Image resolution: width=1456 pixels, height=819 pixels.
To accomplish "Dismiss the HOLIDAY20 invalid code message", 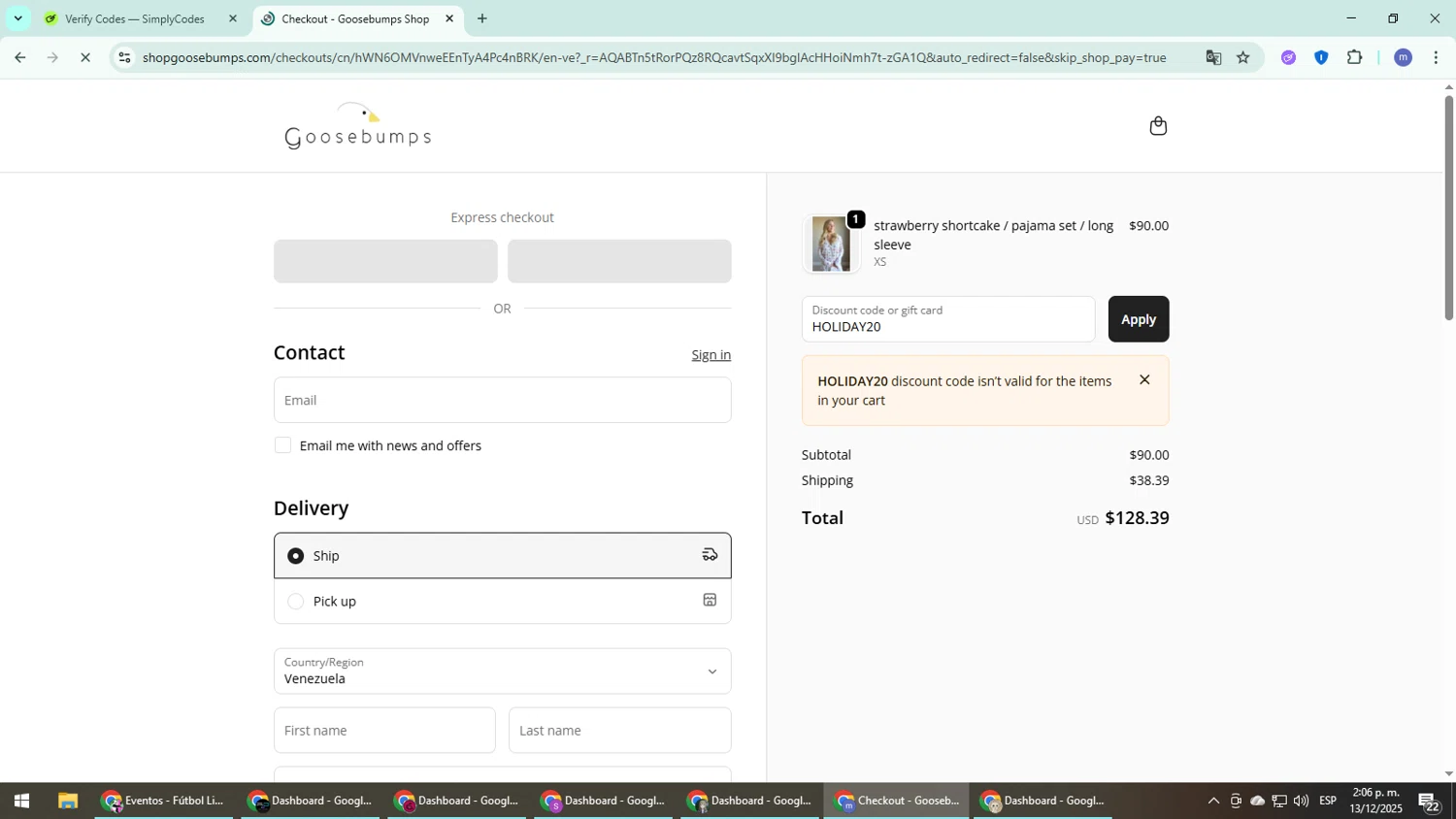I will click(x=1144, y=380).
